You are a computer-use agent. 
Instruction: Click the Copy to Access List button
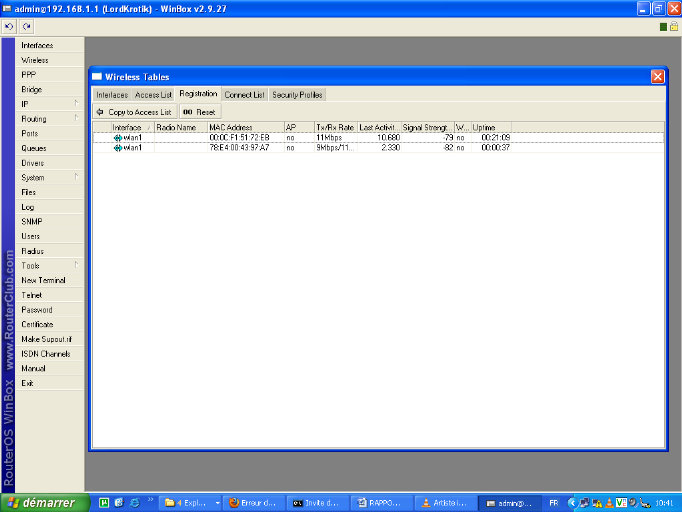point(135,112)
